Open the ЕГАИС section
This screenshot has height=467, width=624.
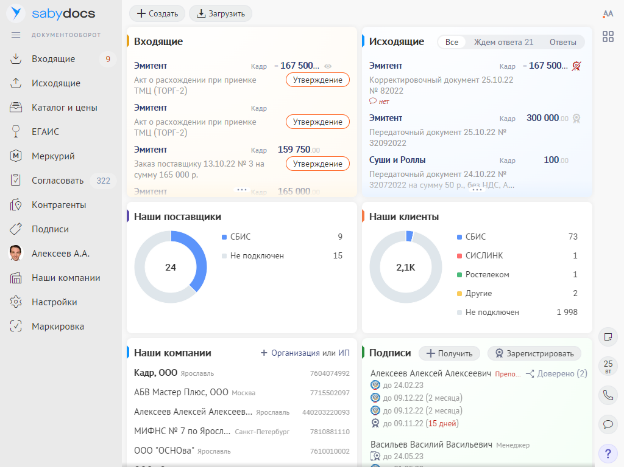[45, 132]
